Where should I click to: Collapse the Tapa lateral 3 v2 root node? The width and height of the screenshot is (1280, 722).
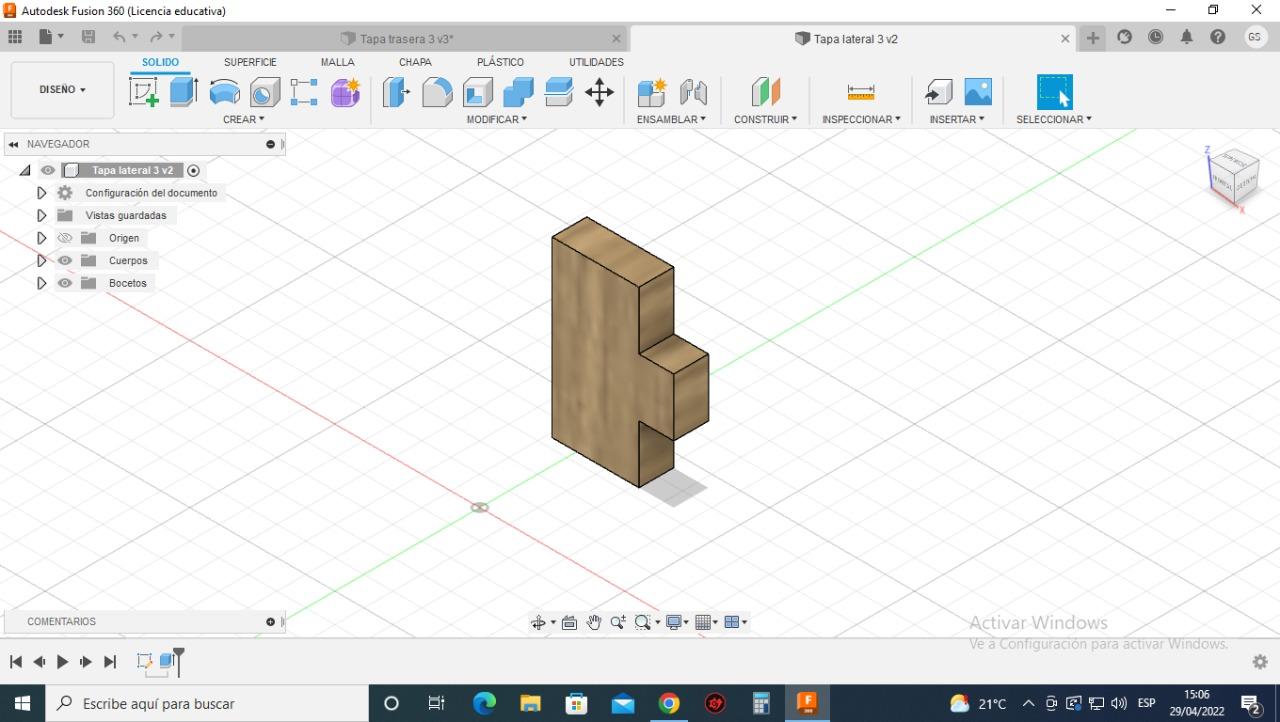point(25,170)
